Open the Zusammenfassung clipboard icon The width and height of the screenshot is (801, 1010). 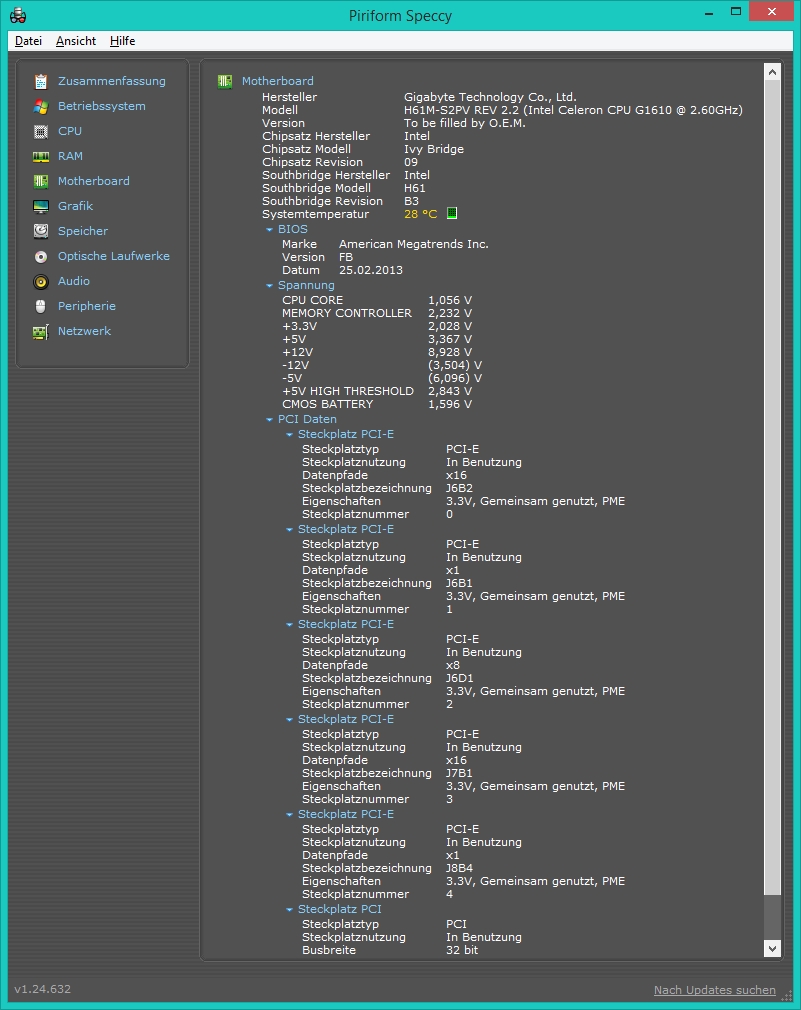coord(41,81)
